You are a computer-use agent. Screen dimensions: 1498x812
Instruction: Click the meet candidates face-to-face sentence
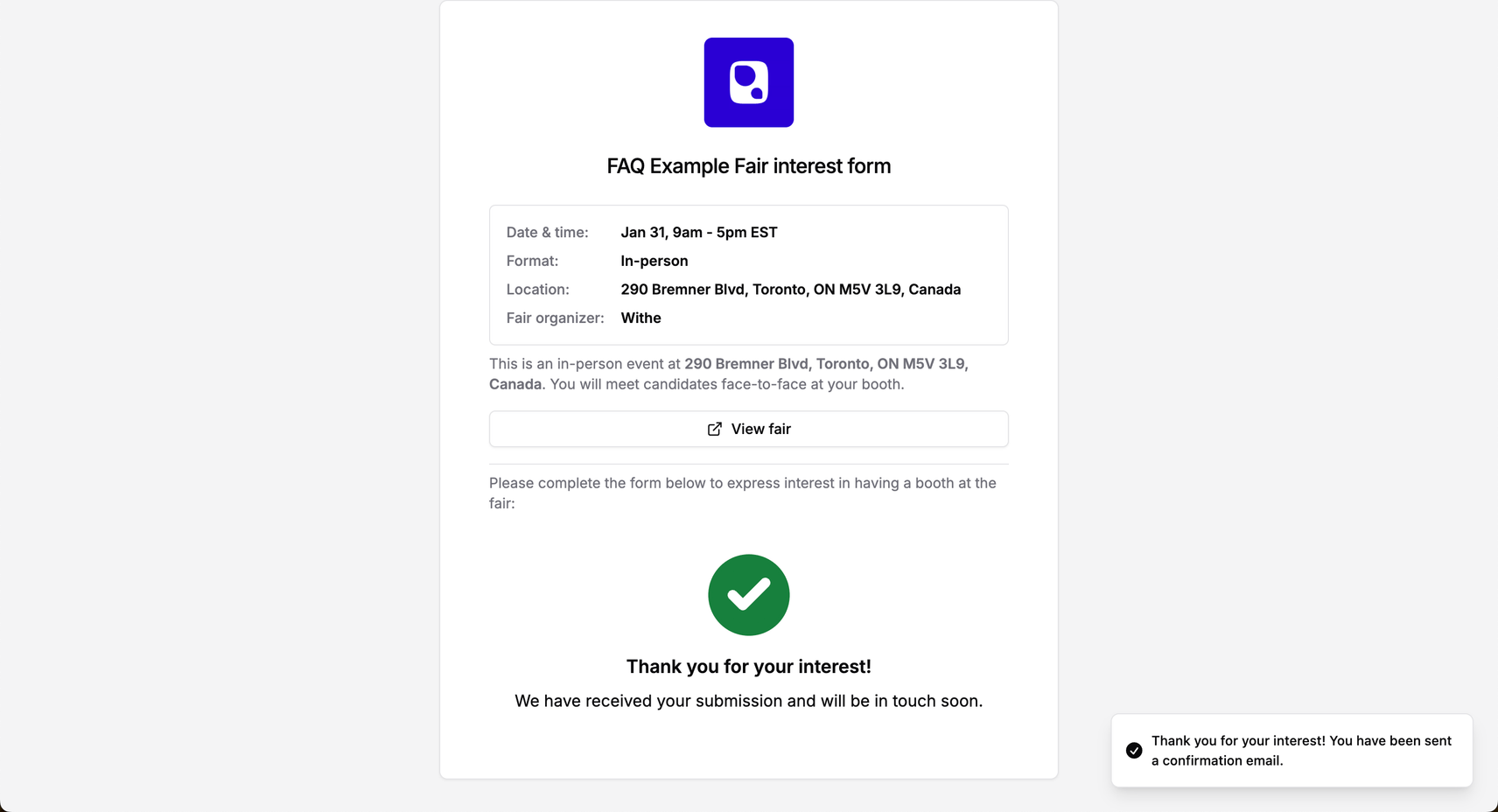pos(727,384)
